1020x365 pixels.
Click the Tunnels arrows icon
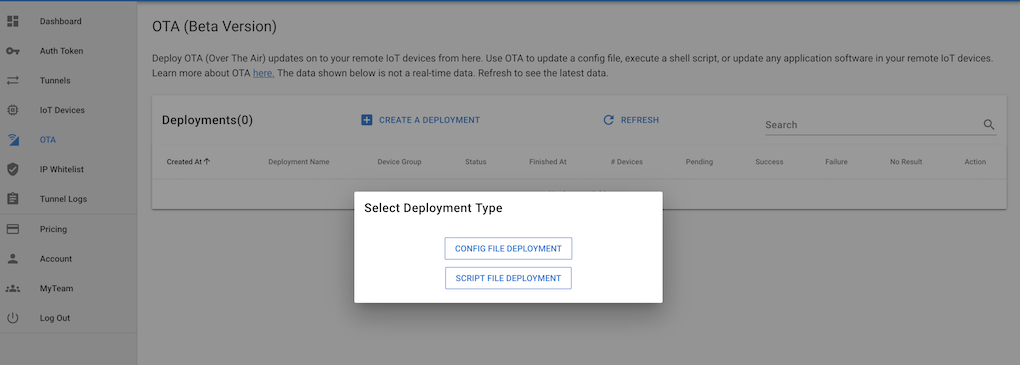(13, 81)
